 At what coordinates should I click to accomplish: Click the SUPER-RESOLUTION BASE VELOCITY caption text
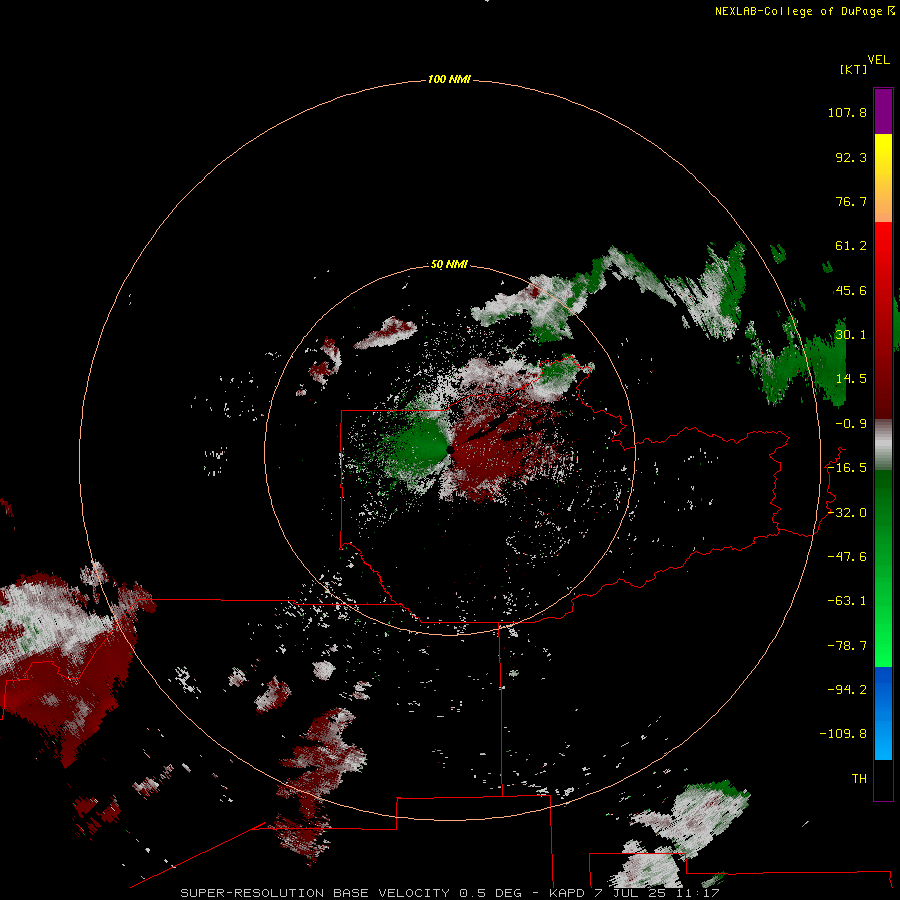pyautogui.click(x=315, y=893)
